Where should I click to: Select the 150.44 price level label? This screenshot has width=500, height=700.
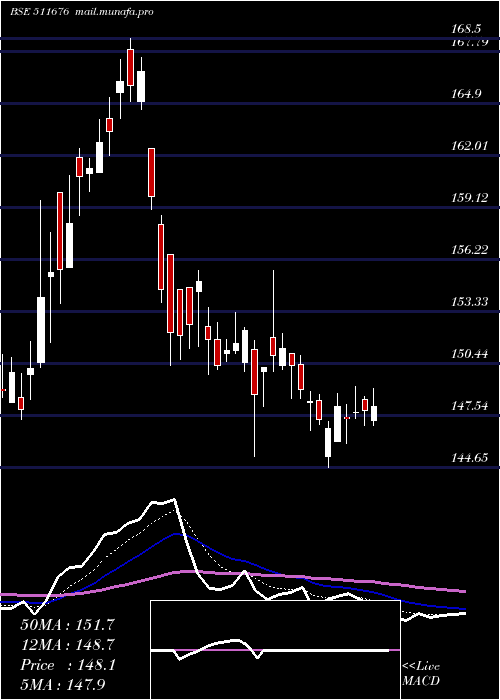(469, 354)
